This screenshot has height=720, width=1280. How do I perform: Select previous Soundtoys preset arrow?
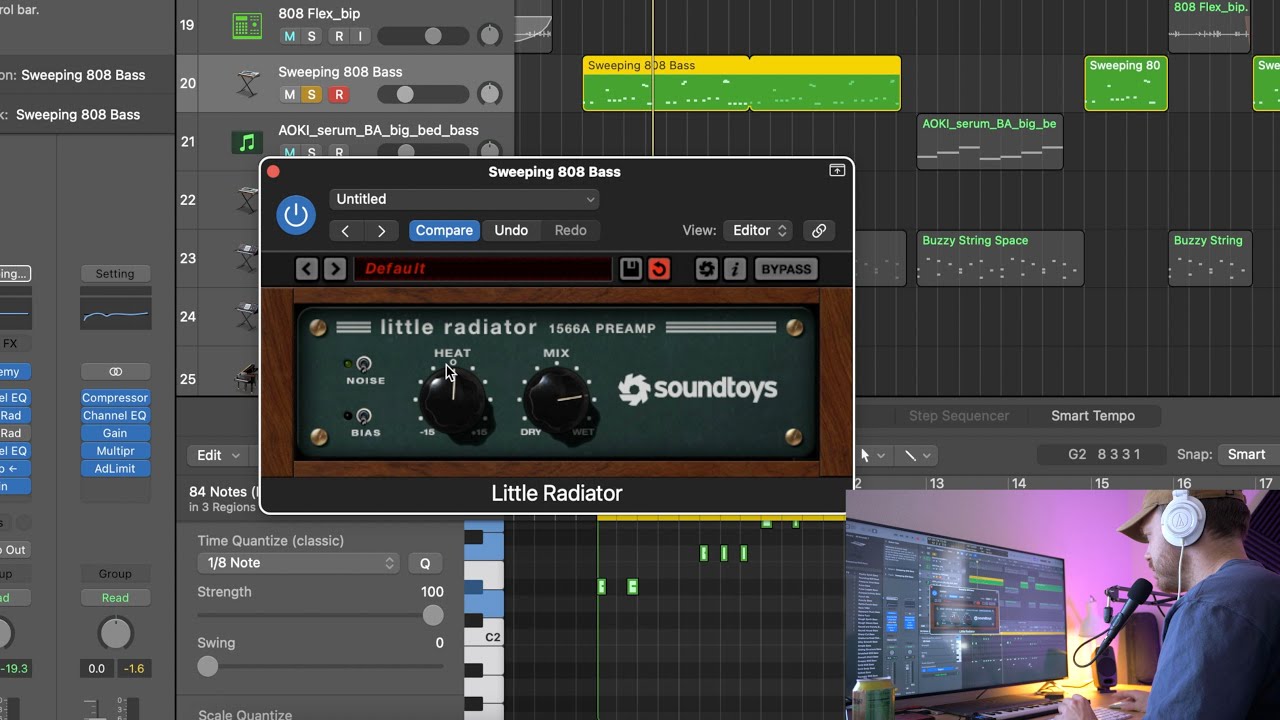[307, 269]
